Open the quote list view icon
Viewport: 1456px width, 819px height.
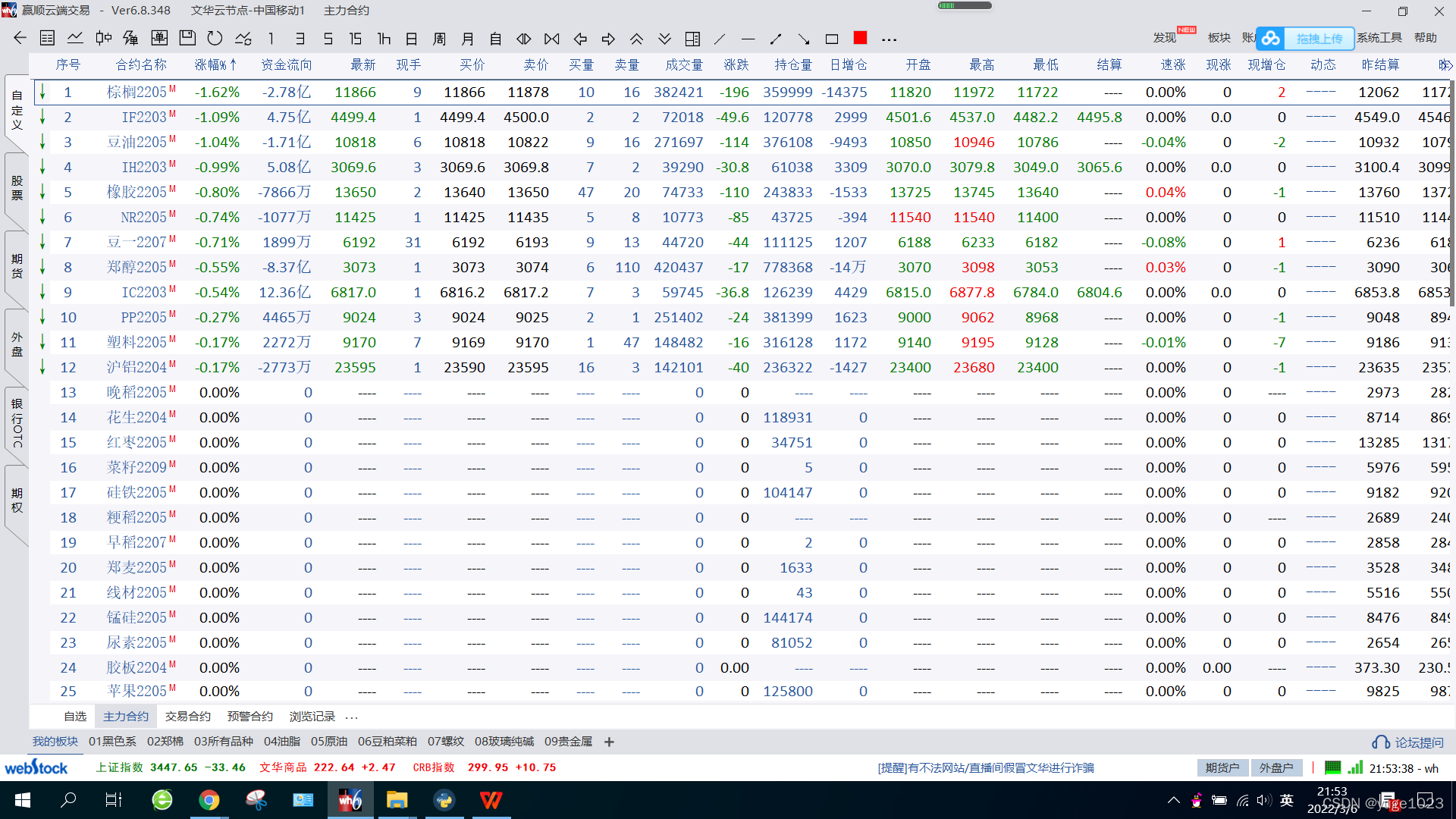click(x=47, y=38)
